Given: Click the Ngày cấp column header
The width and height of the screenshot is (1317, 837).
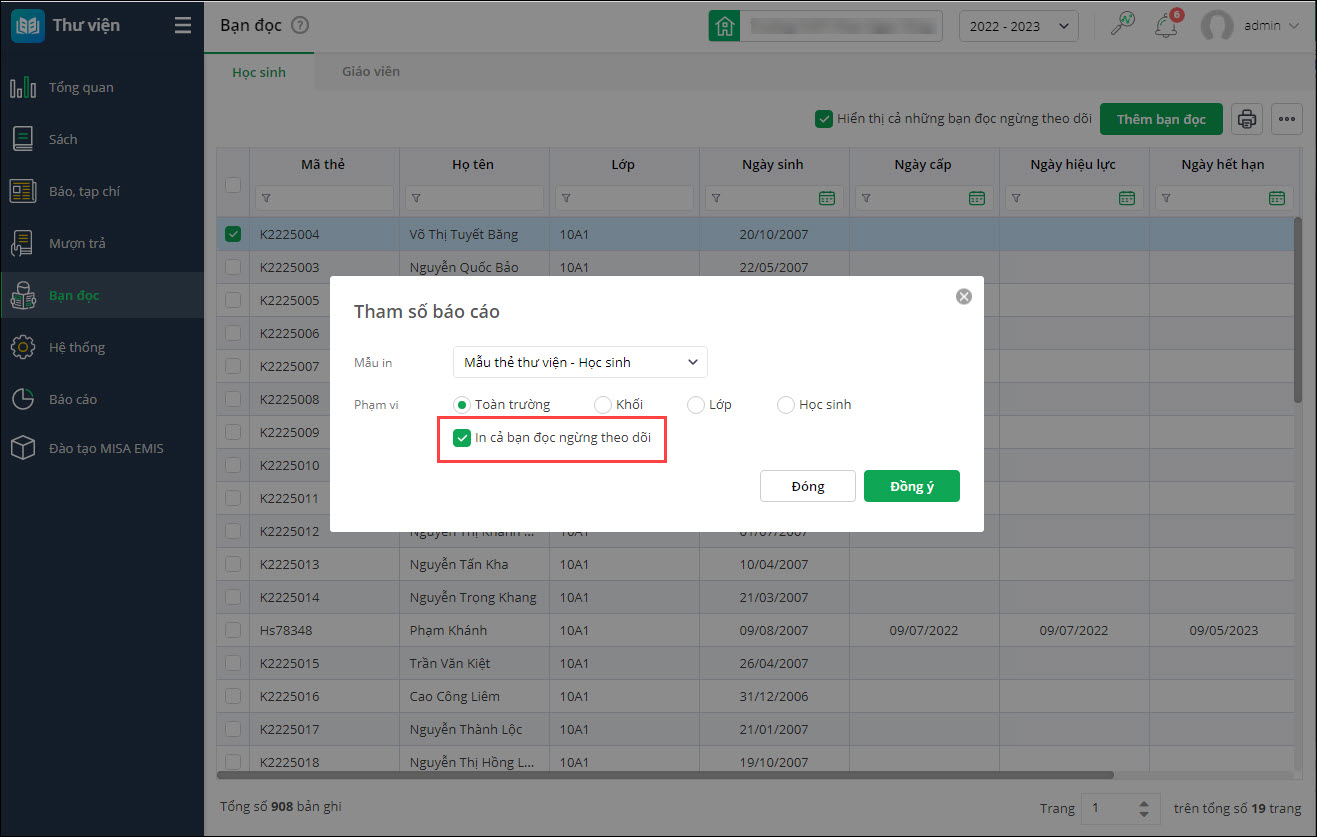Looking at the screenshot, I should [923, 164].
